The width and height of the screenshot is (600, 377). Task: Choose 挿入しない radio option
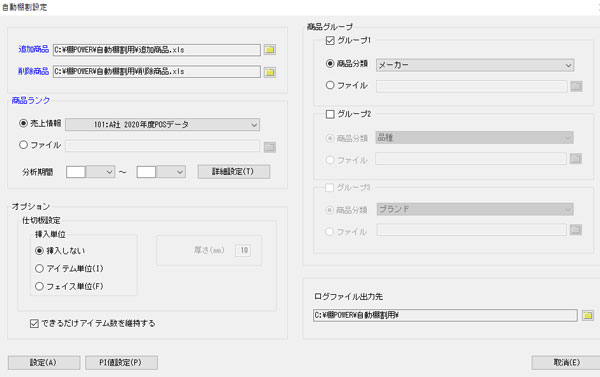tap(39, 251)
